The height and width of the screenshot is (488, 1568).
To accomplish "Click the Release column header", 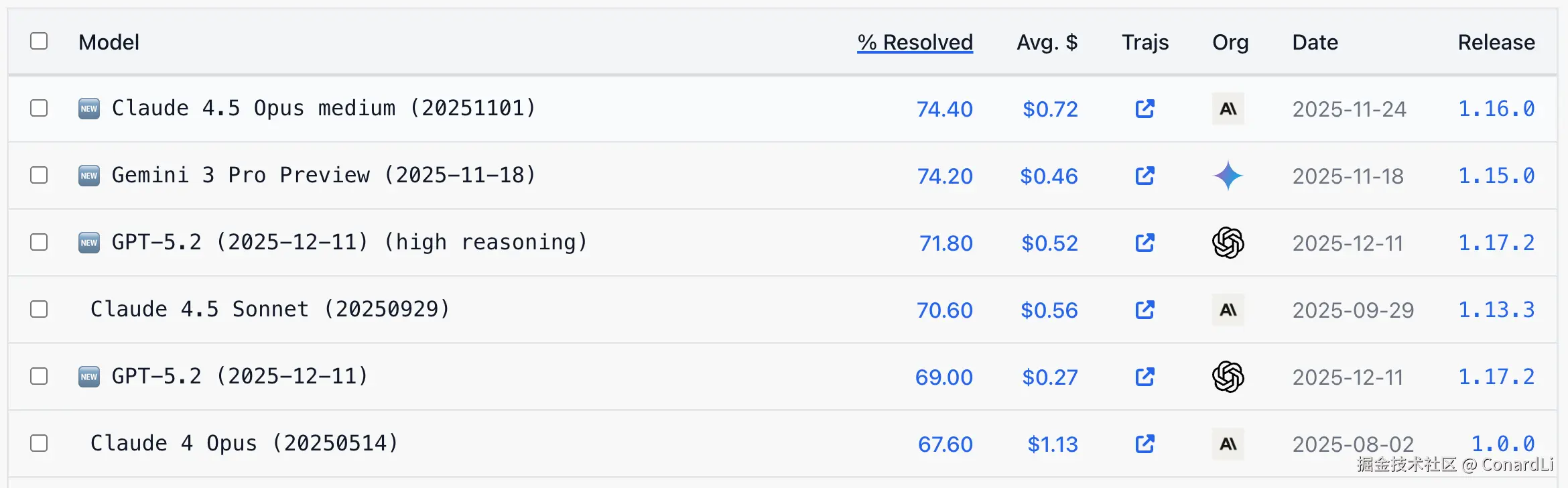I will point(1496,42).
